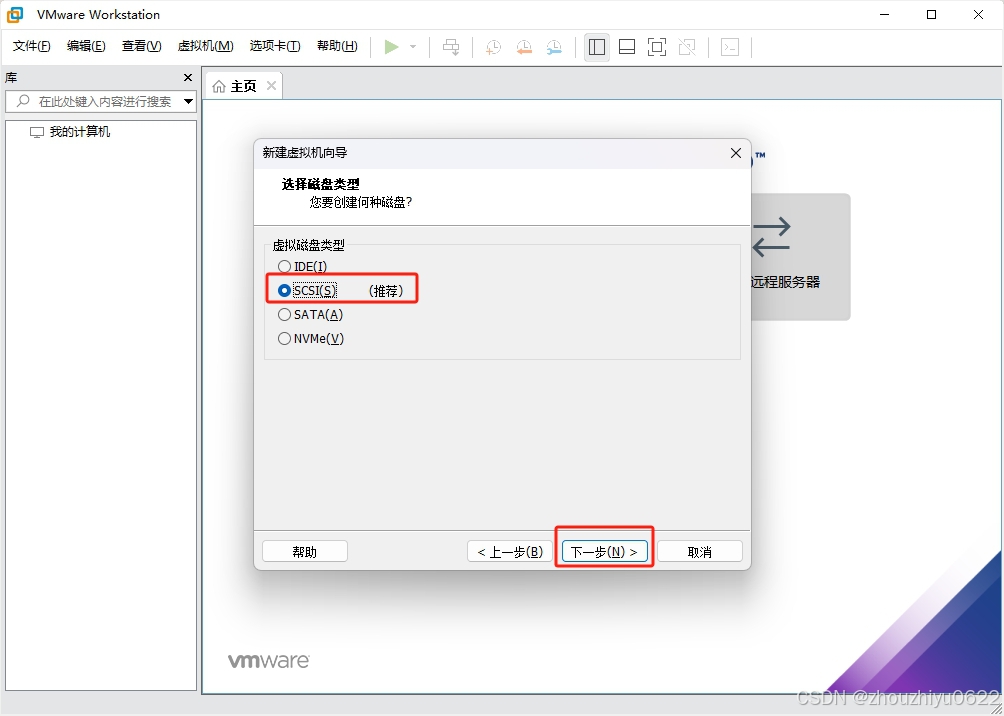This screenshot has width=1004, height=716.
Task: Expand the library search dropdown arrow
Action: (x=188, y=101)
